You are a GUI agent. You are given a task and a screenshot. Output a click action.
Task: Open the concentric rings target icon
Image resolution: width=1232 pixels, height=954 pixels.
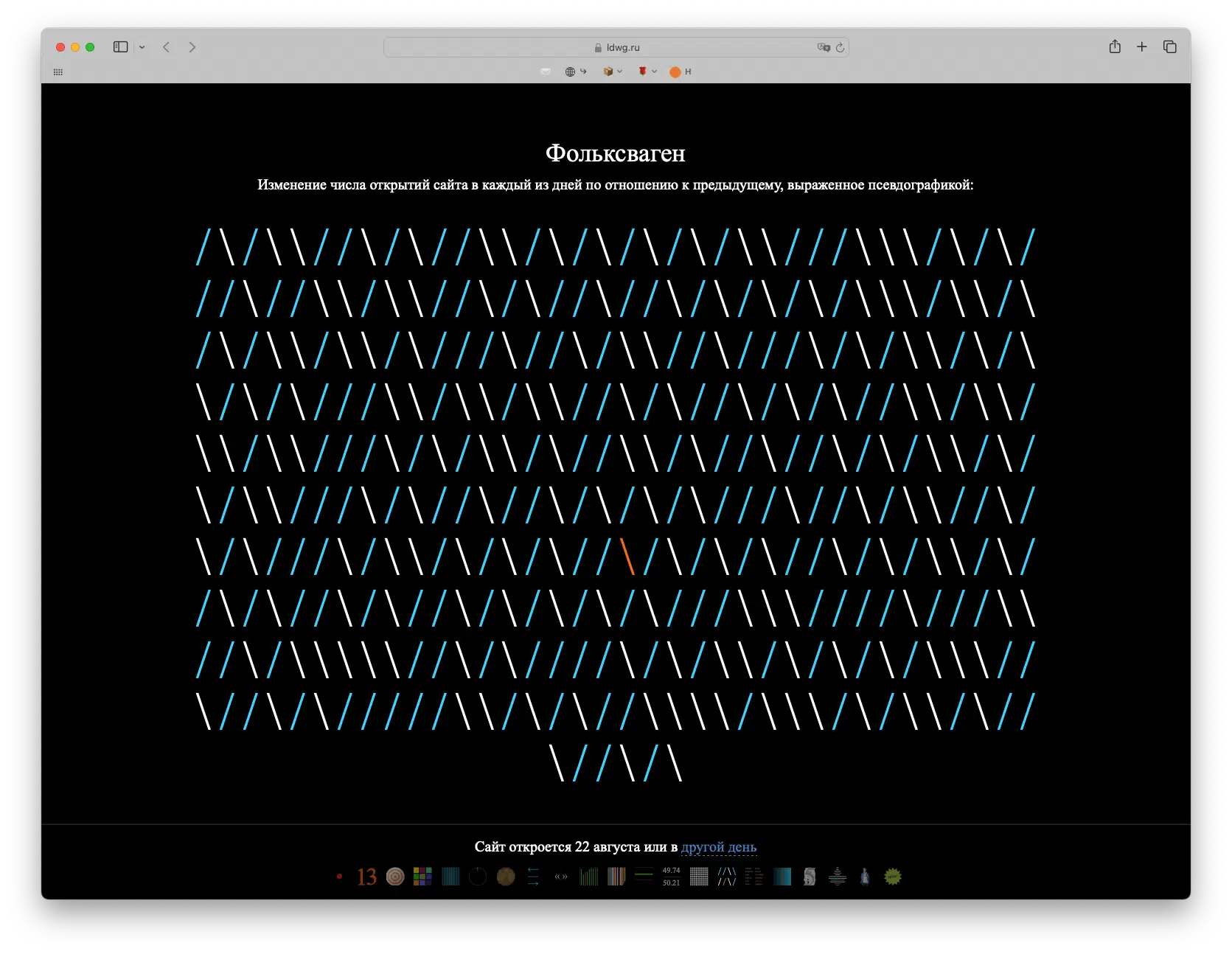(x=395, y=877)
